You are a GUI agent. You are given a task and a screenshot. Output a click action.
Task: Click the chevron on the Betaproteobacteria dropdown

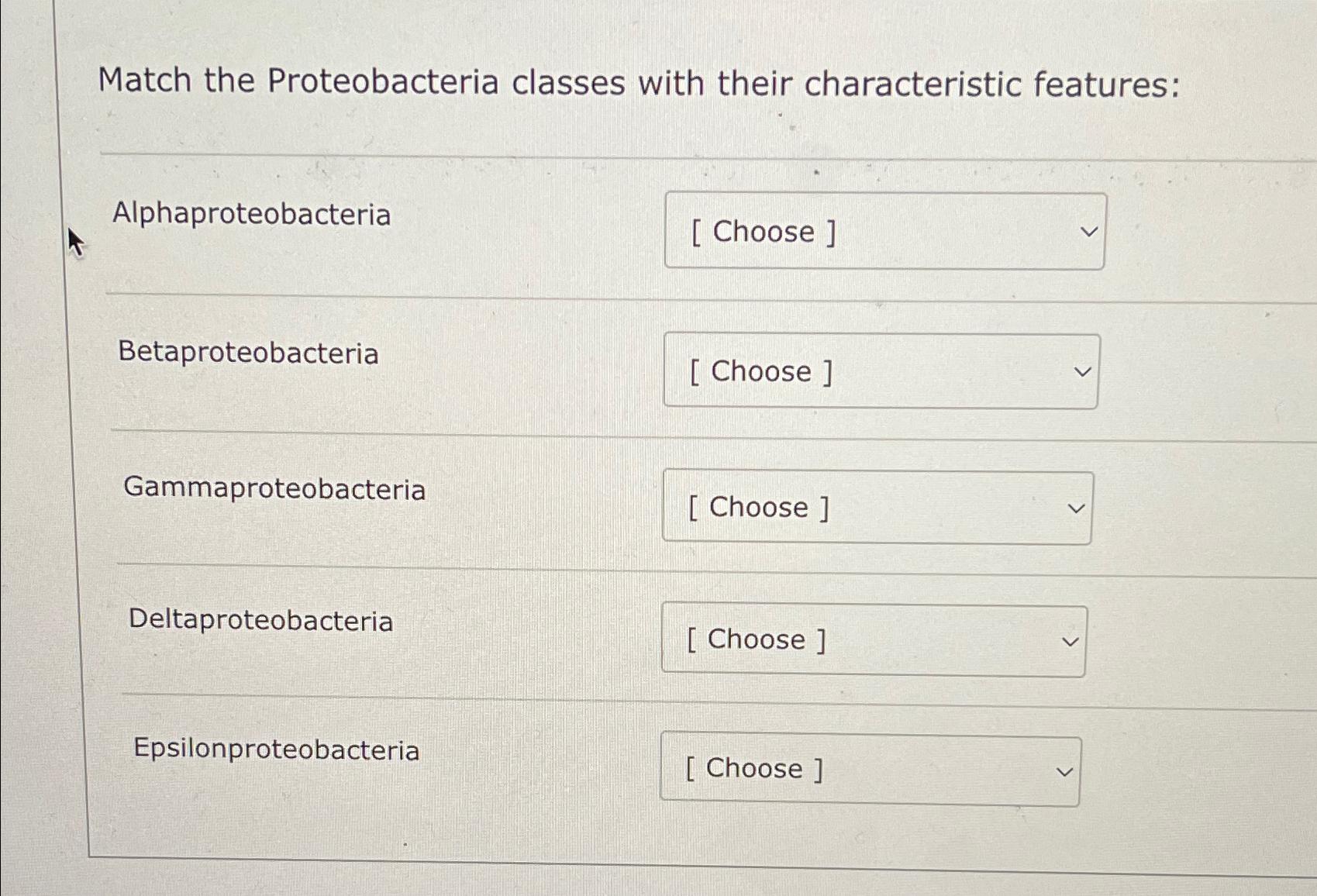pos(1084,371)
